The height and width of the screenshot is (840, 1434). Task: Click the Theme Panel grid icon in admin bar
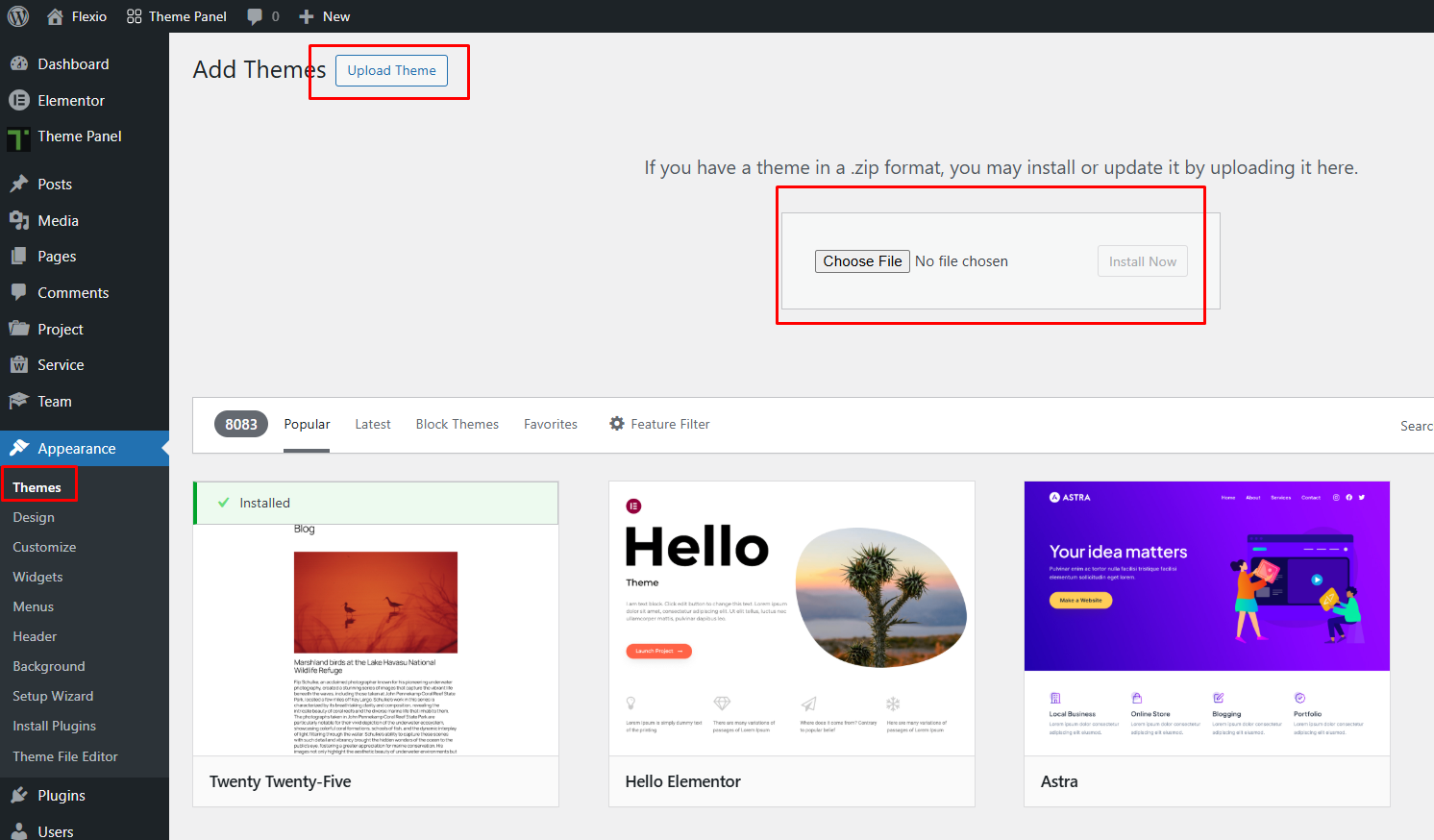(x=135, y=16)
